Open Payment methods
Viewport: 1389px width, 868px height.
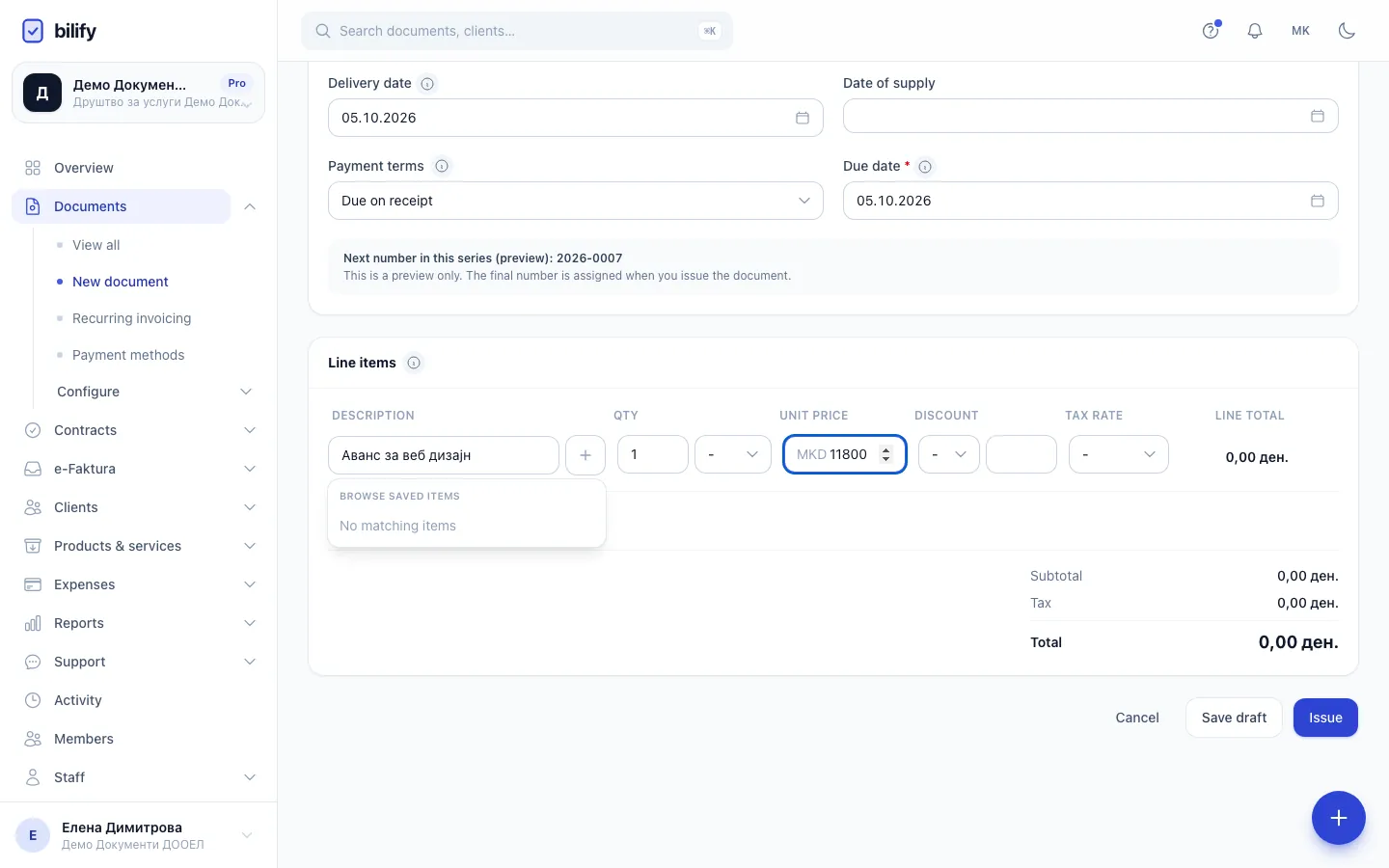click(x=128, y=355)
